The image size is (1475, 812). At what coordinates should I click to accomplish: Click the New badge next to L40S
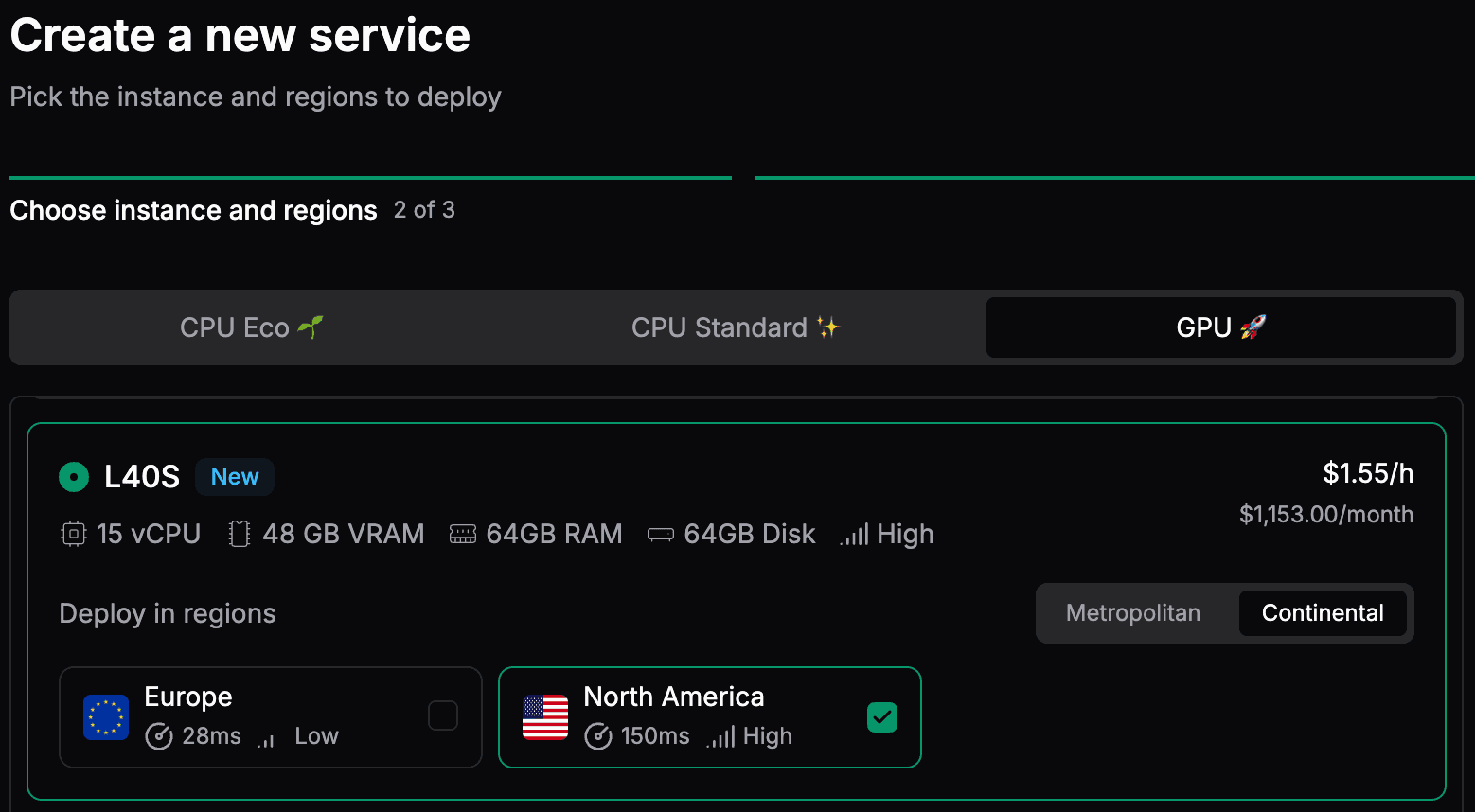[235, 477]
